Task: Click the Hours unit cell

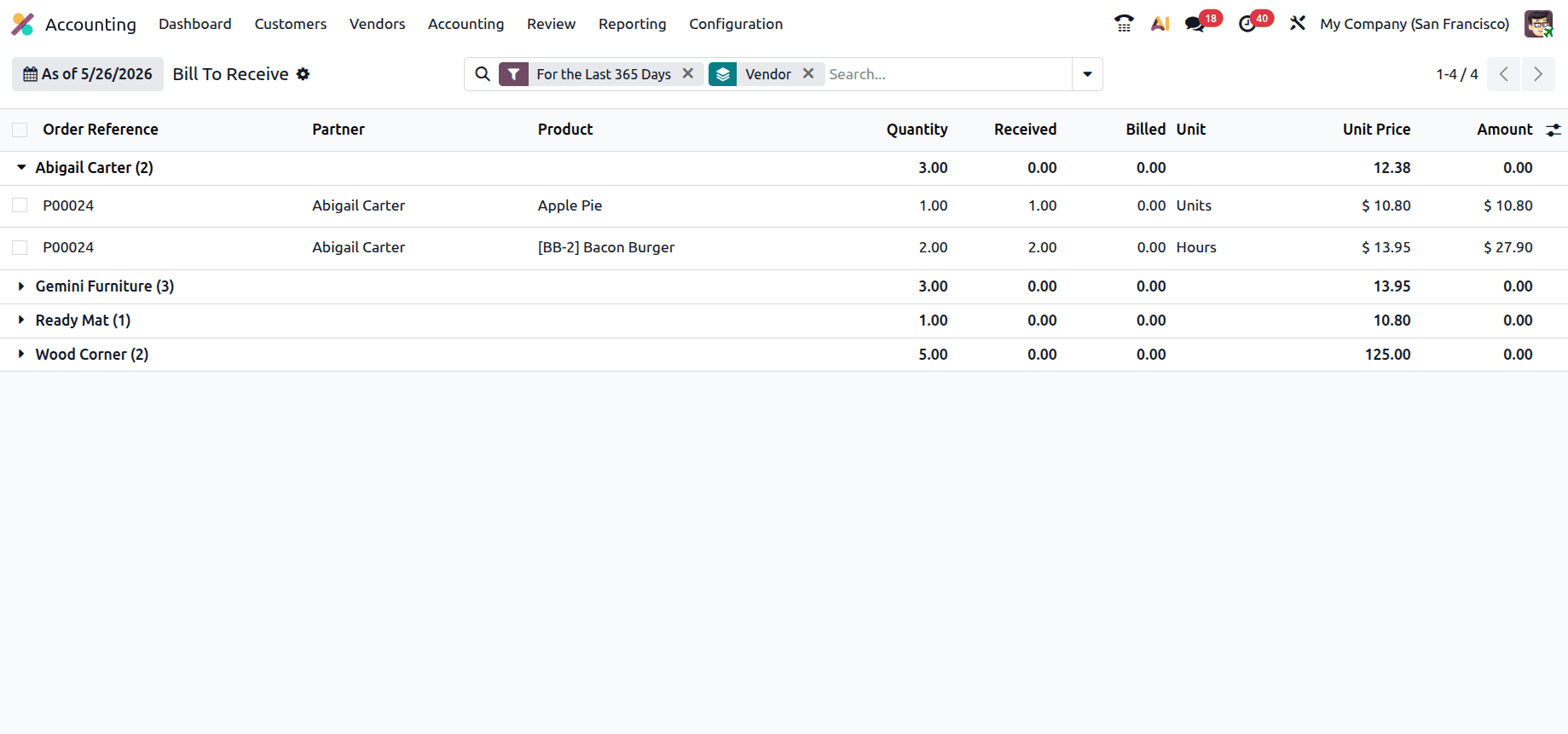Action: pyautogui.click(x=1196, y=247)
